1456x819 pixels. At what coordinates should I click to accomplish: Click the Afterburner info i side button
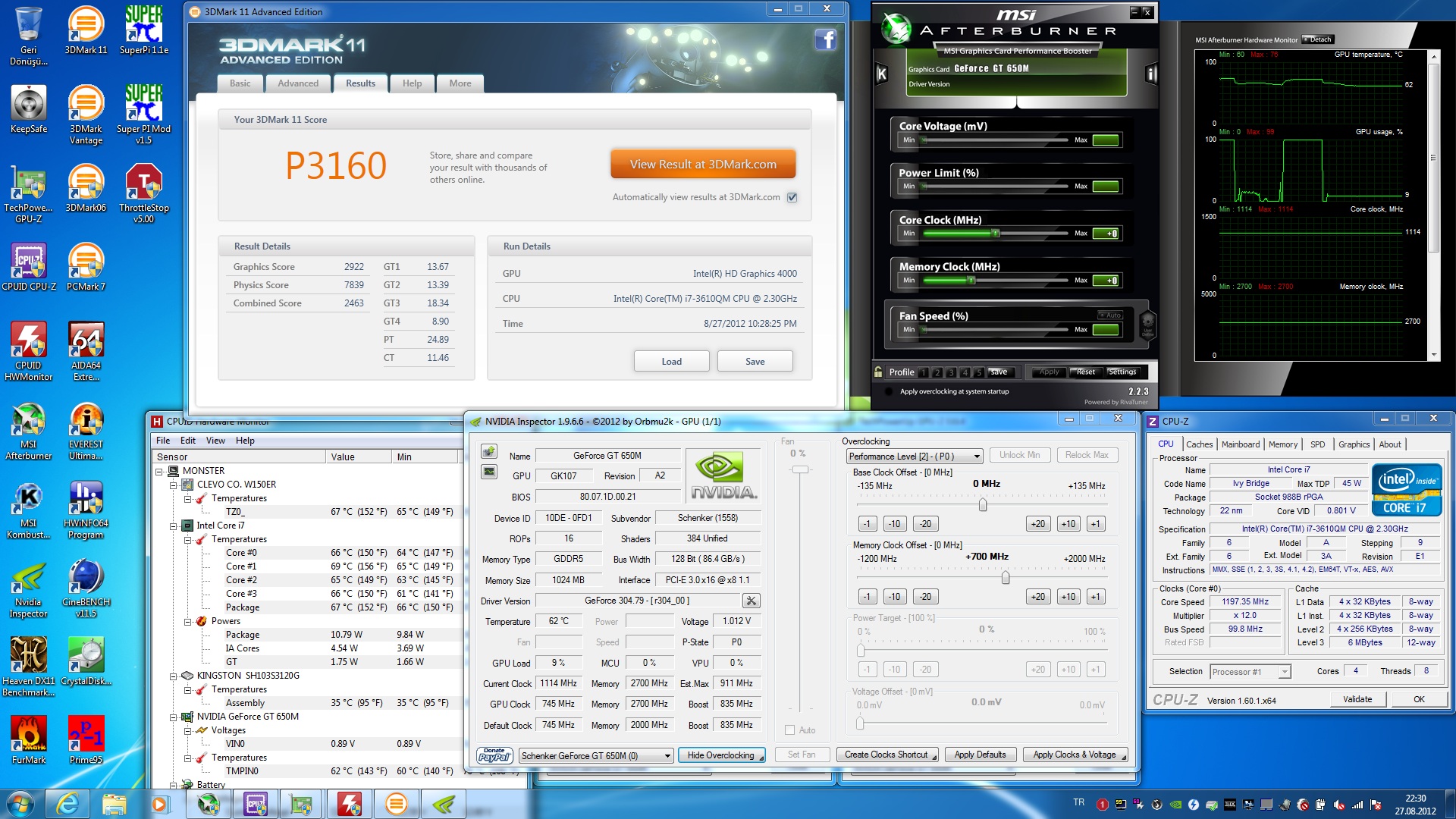tap(1151, 74)
